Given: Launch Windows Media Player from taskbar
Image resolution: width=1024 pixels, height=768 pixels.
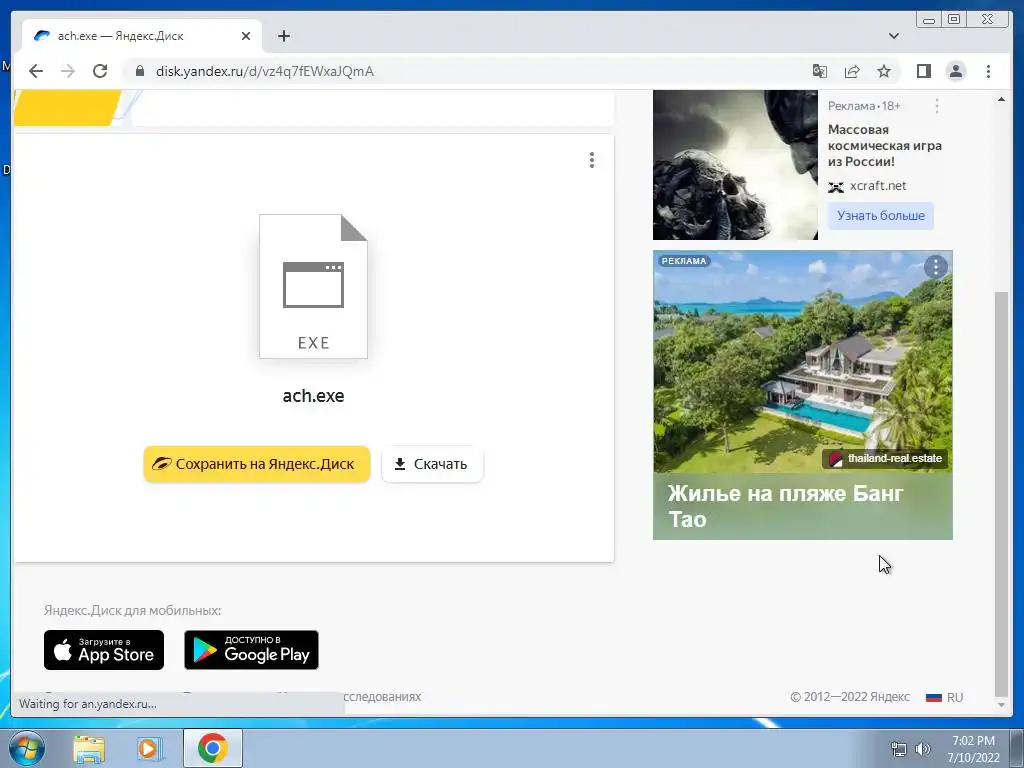Looking at the screenshot, I should tap(149, 749).
